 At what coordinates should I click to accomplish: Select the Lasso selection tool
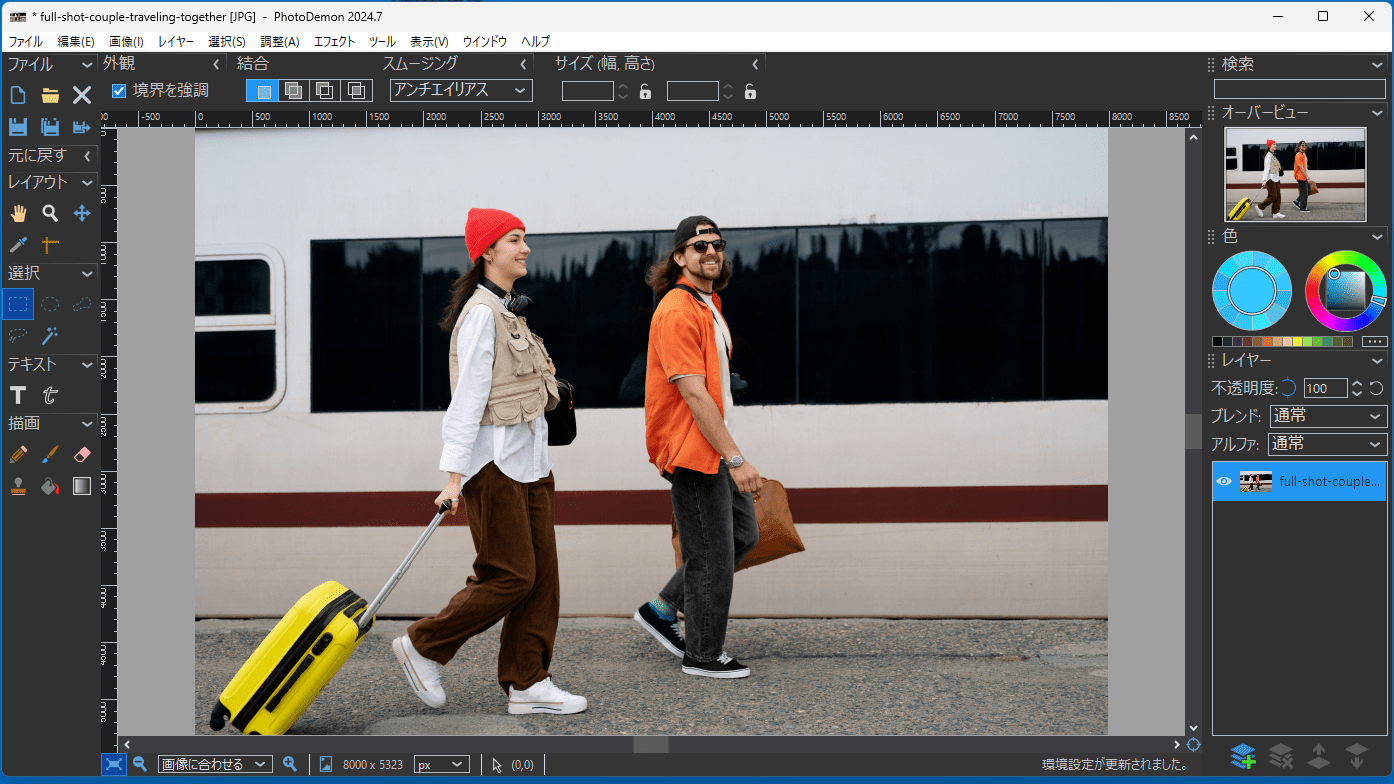pyautogui.click(x=17, y=335)
